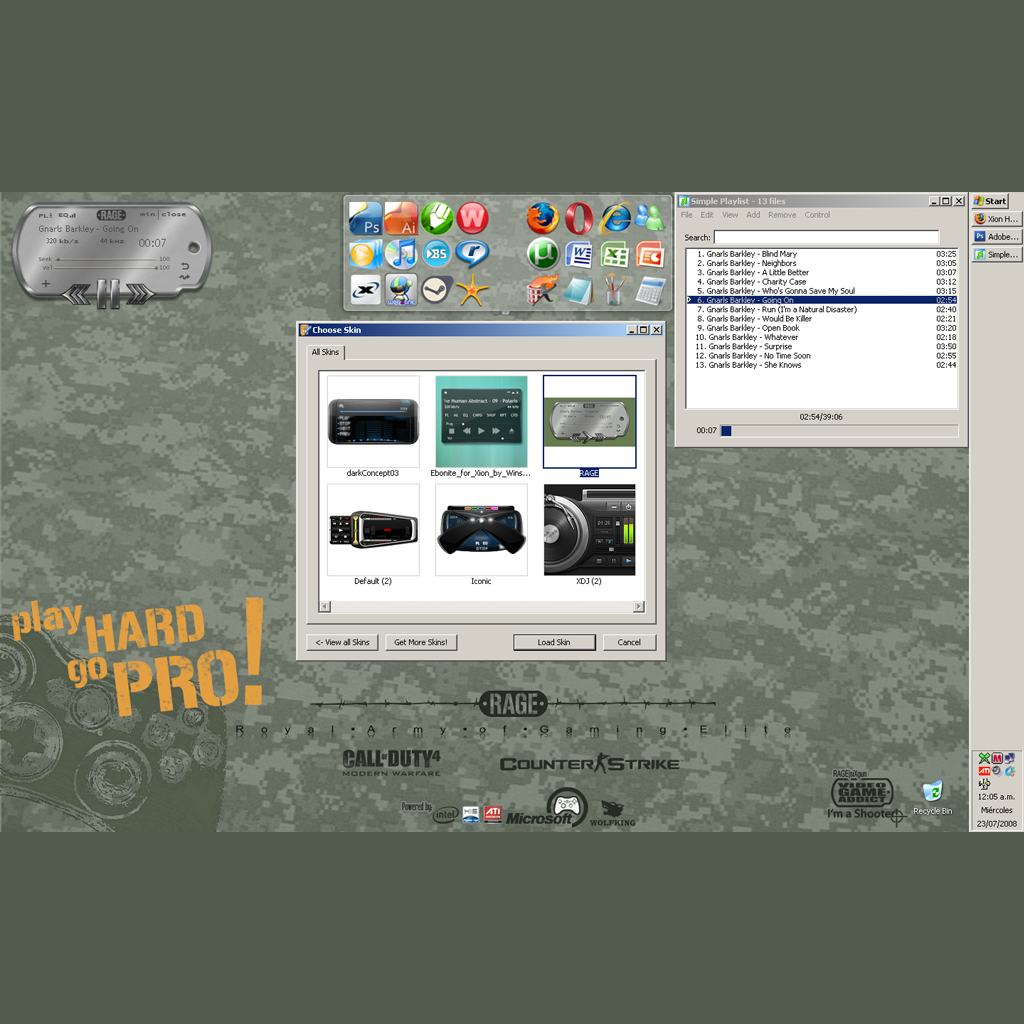Click the plus button on RAGE player

point(46,283)
